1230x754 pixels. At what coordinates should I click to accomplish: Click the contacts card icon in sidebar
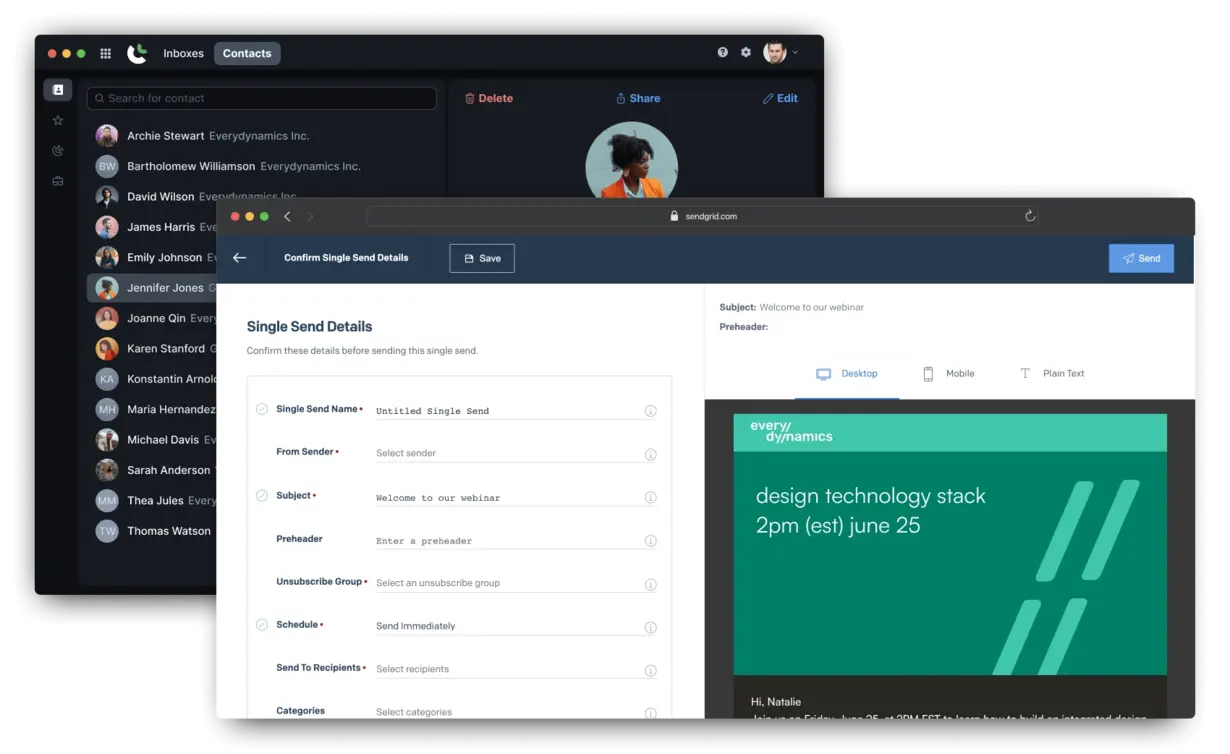(x=58, y=90)
